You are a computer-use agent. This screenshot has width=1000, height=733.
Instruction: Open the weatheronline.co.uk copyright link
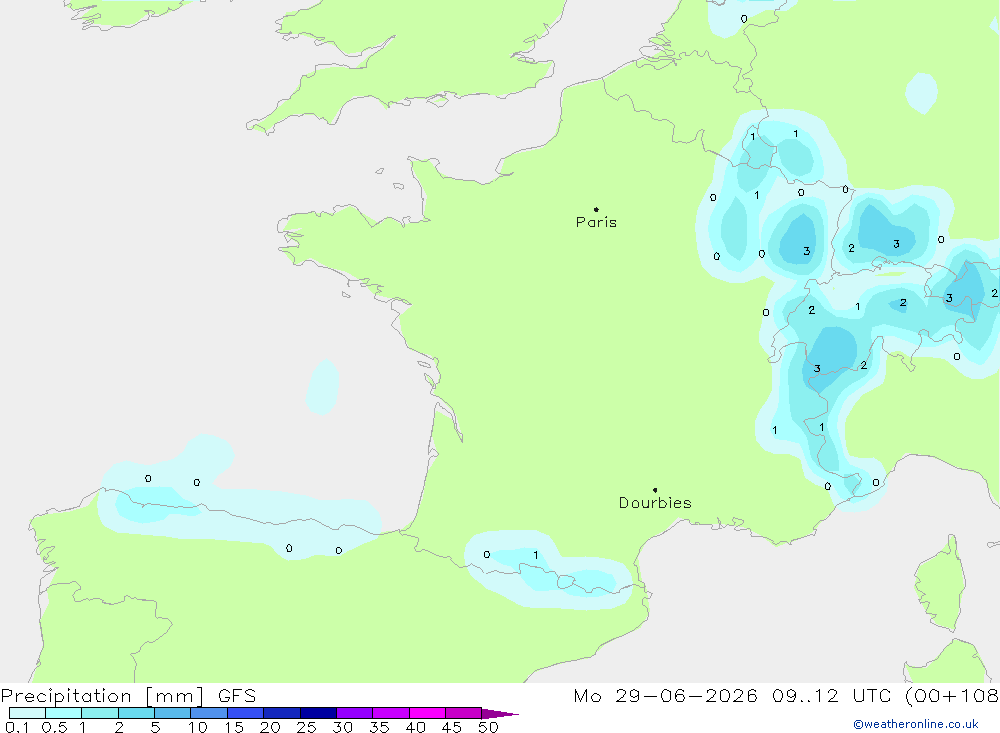click(x=916, y=724)
